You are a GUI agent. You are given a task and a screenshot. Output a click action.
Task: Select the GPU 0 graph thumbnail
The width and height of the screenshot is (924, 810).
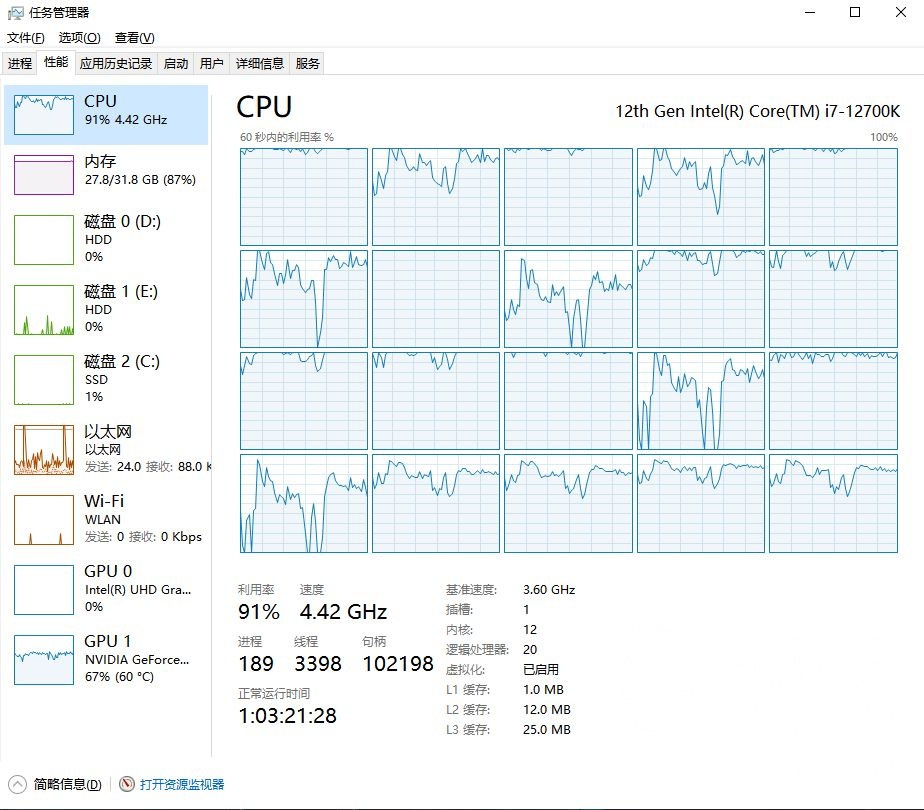(44, 590)
